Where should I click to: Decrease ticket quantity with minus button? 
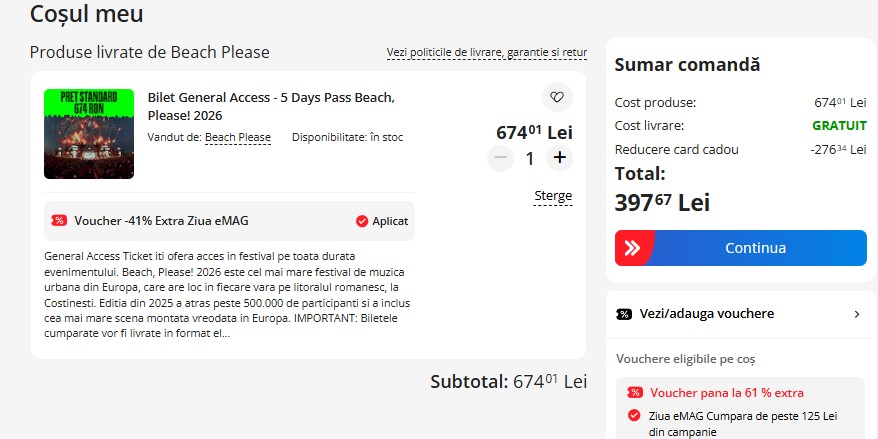pyautogui.click(x=501, y=157)
